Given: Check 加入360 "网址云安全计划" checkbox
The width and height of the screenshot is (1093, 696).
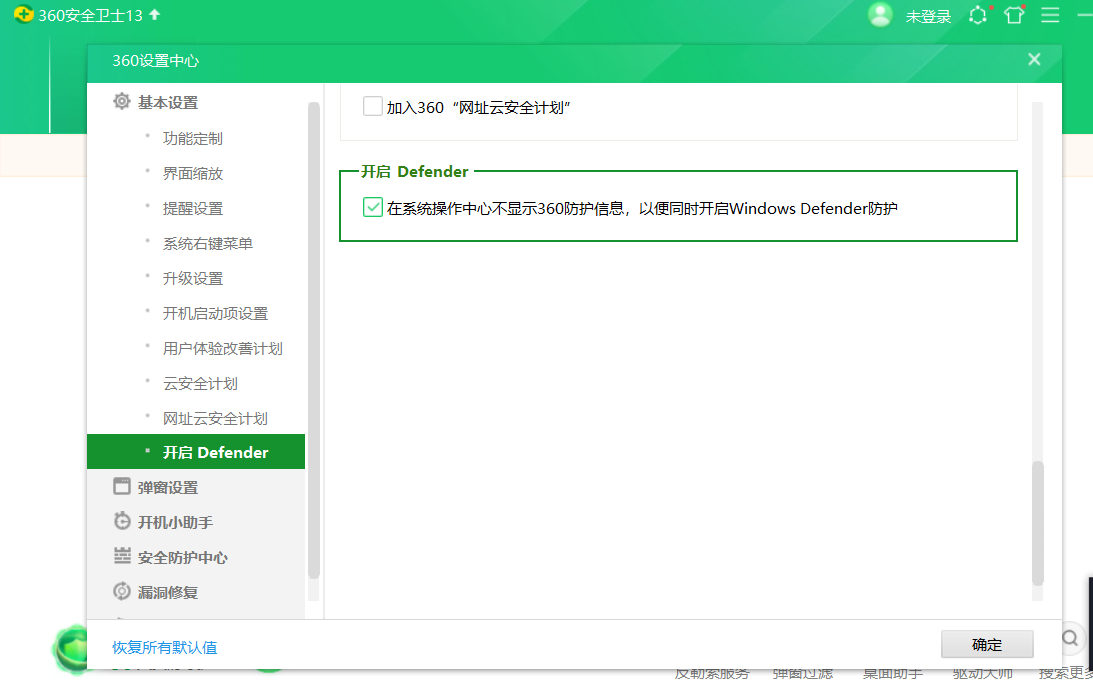Looking at the screenshot, I should pos(373,106).
